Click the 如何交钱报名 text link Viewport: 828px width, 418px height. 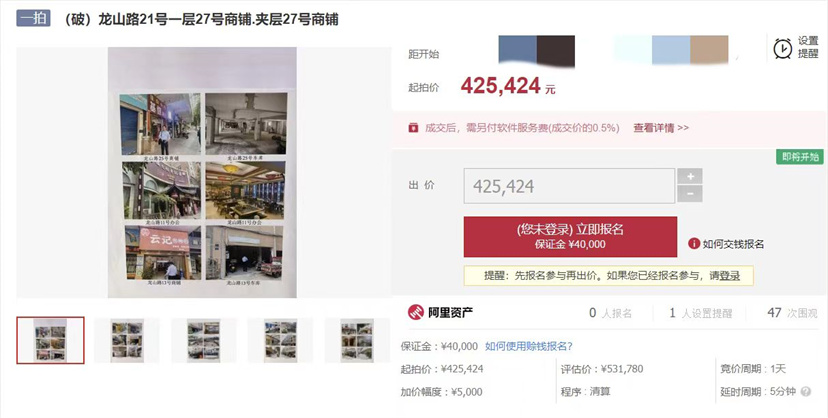(733, 244)
